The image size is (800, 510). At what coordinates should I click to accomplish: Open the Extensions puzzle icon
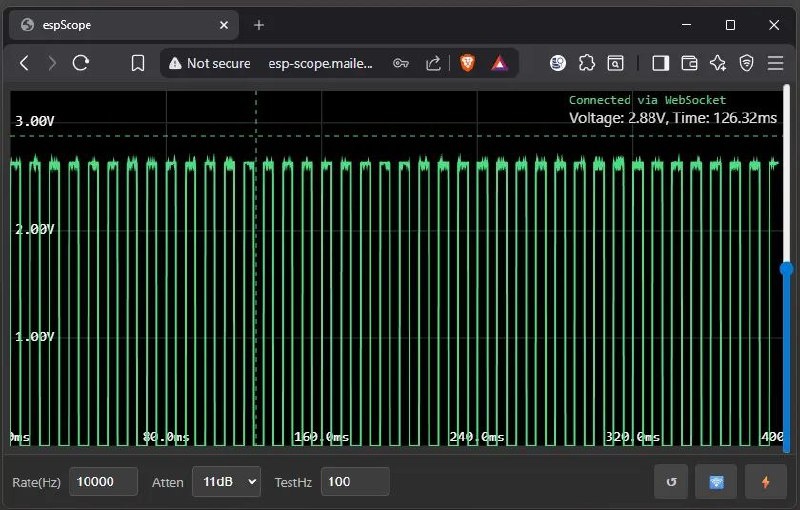pos(587,63)
